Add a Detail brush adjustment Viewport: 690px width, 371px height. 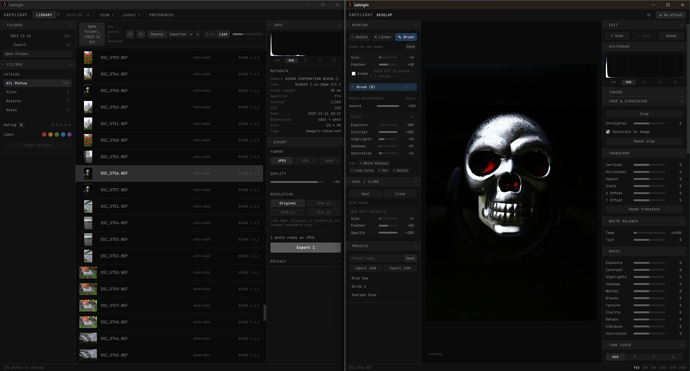click(x=400, y=170)
